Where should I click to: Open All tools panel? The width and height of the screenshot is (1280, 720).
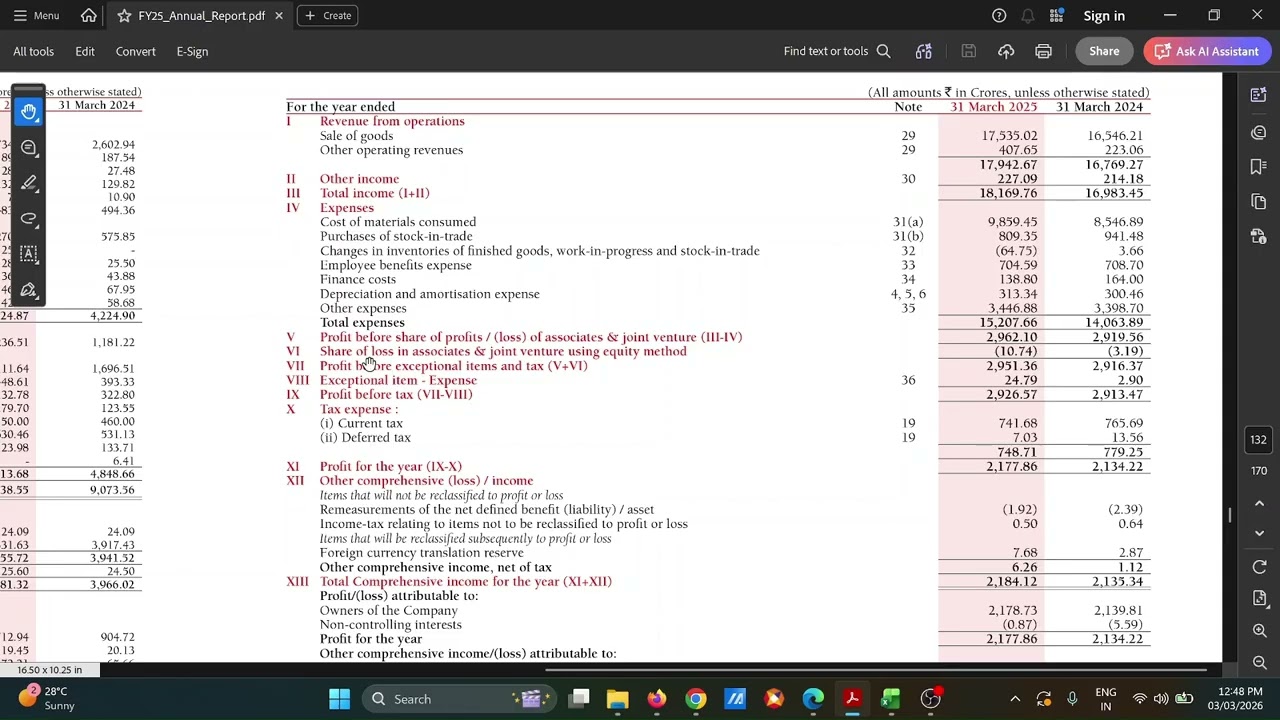33,52
